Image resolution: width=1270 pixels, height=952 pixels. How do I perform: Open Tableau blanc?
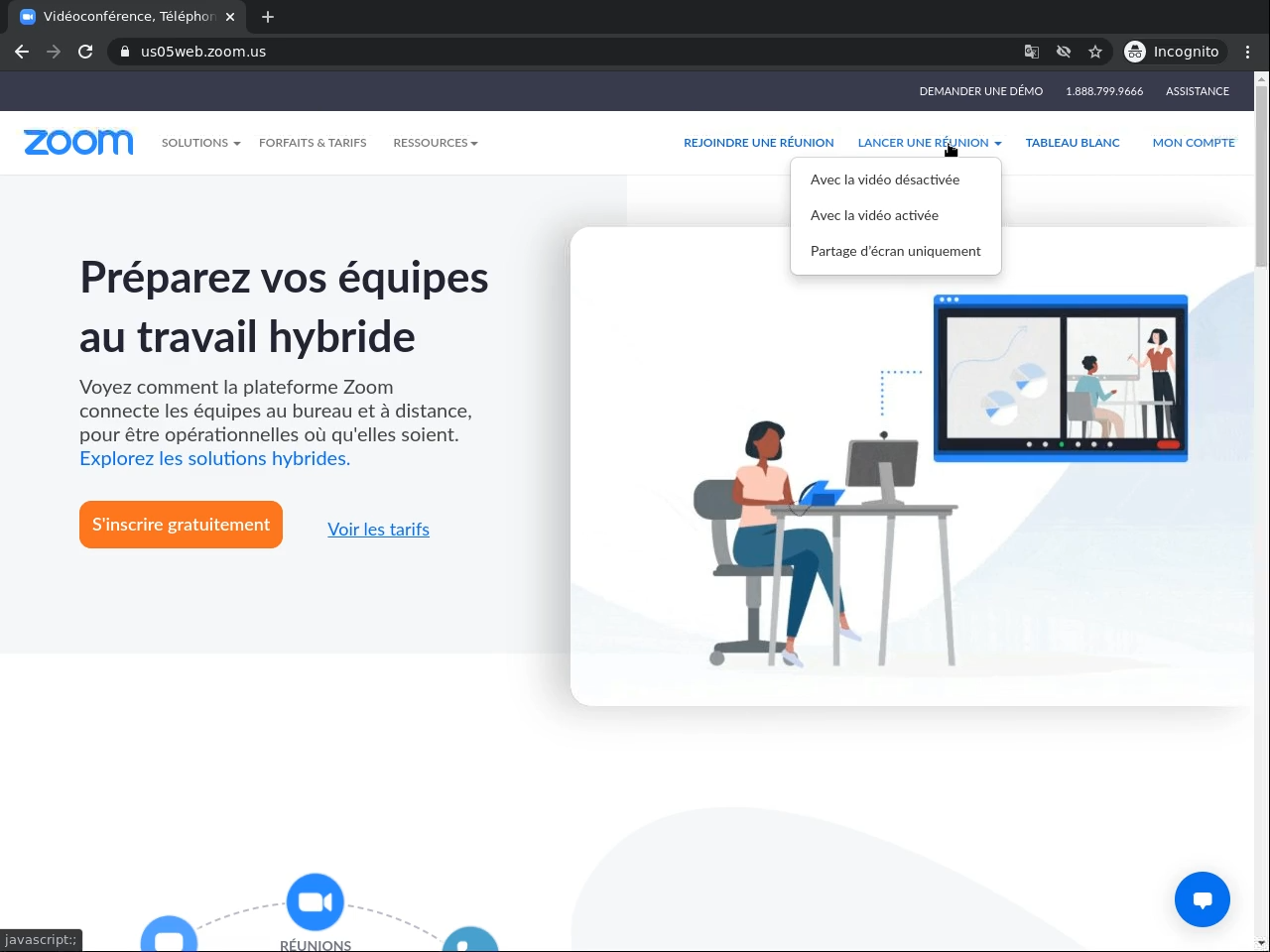pyautogui.click(x=1073, y=143)
